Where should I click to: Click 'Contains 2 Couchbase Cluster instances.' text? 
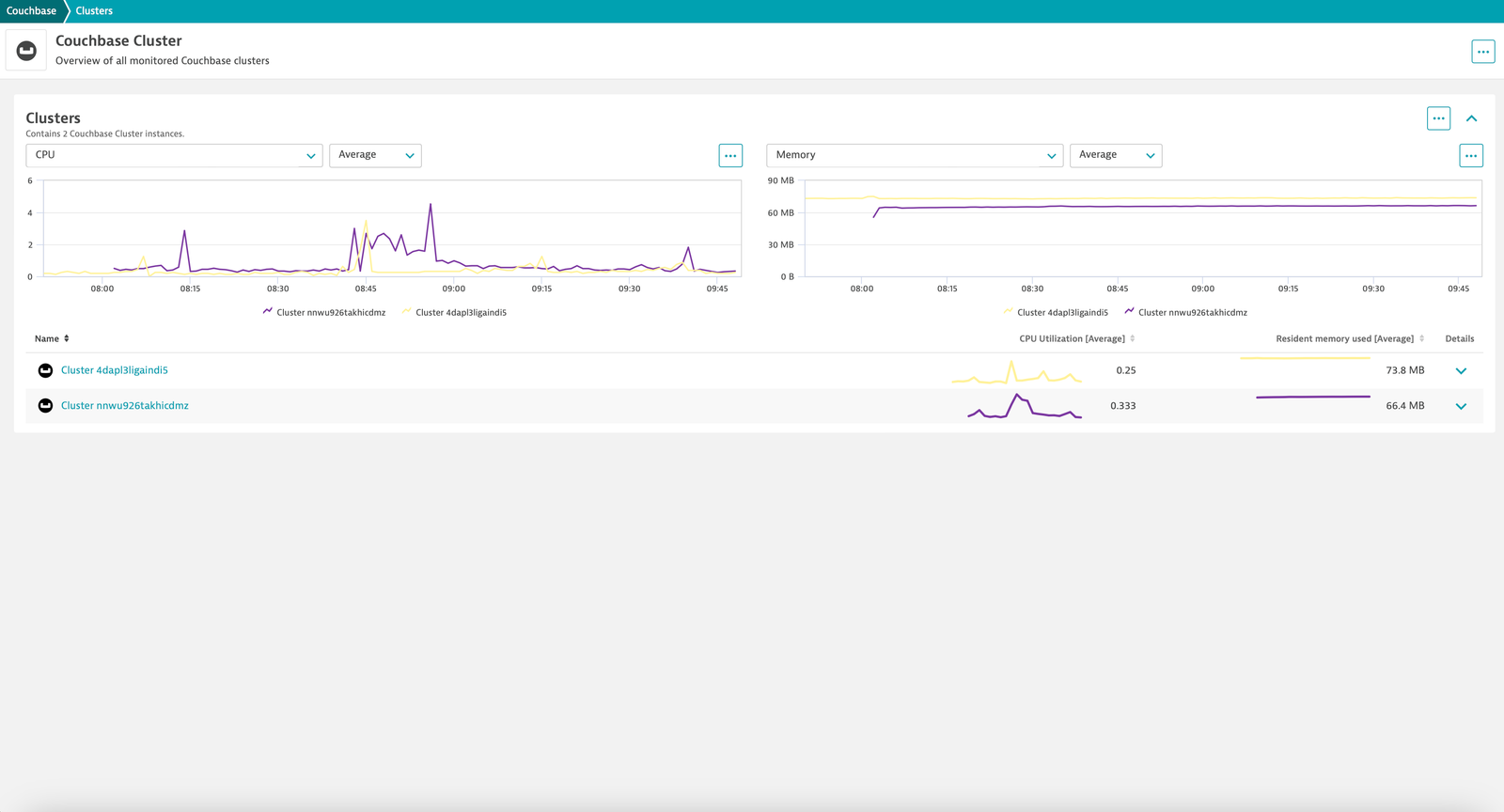click(x=105, y=133)
